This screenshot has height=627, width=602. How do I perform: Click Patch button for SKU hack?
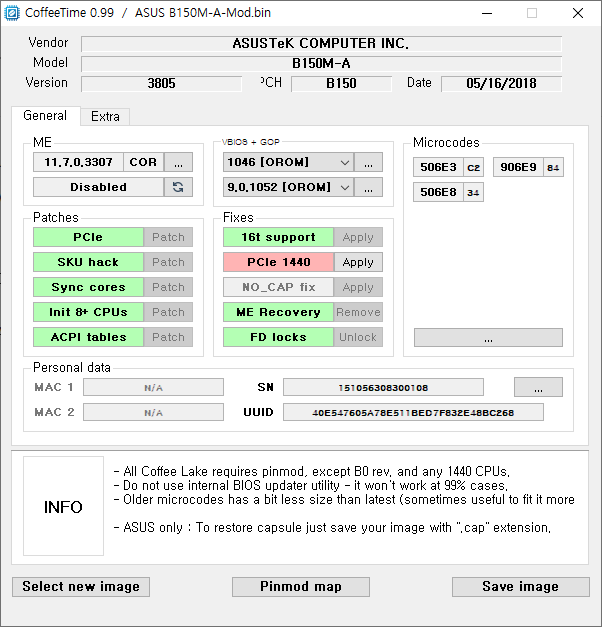(168, 262)
